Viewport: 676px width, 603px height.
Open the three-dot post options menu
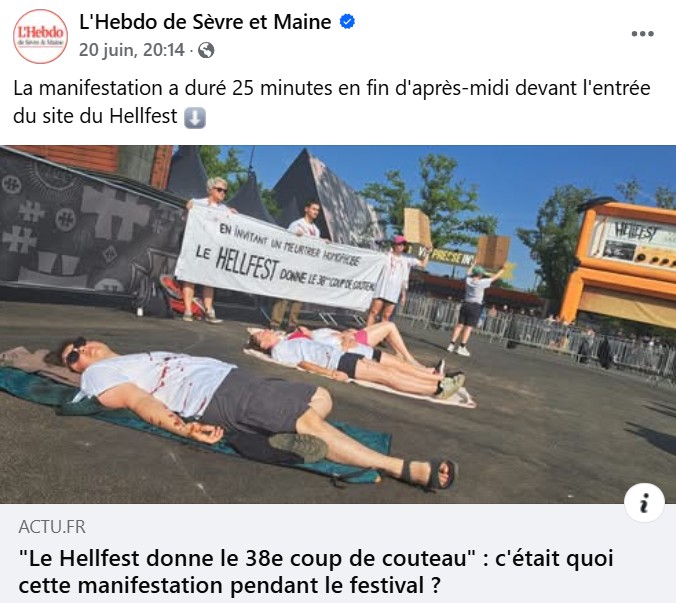[x=642, y=34]
